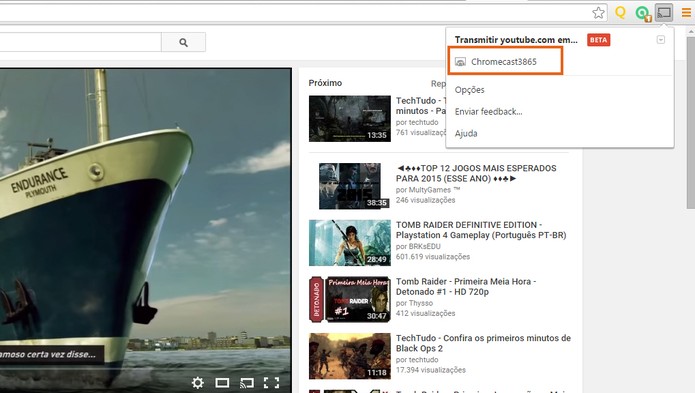Open the 13:35 TechTudo video thumbnail
695x393 pixels.
click(x=350, y=119)
